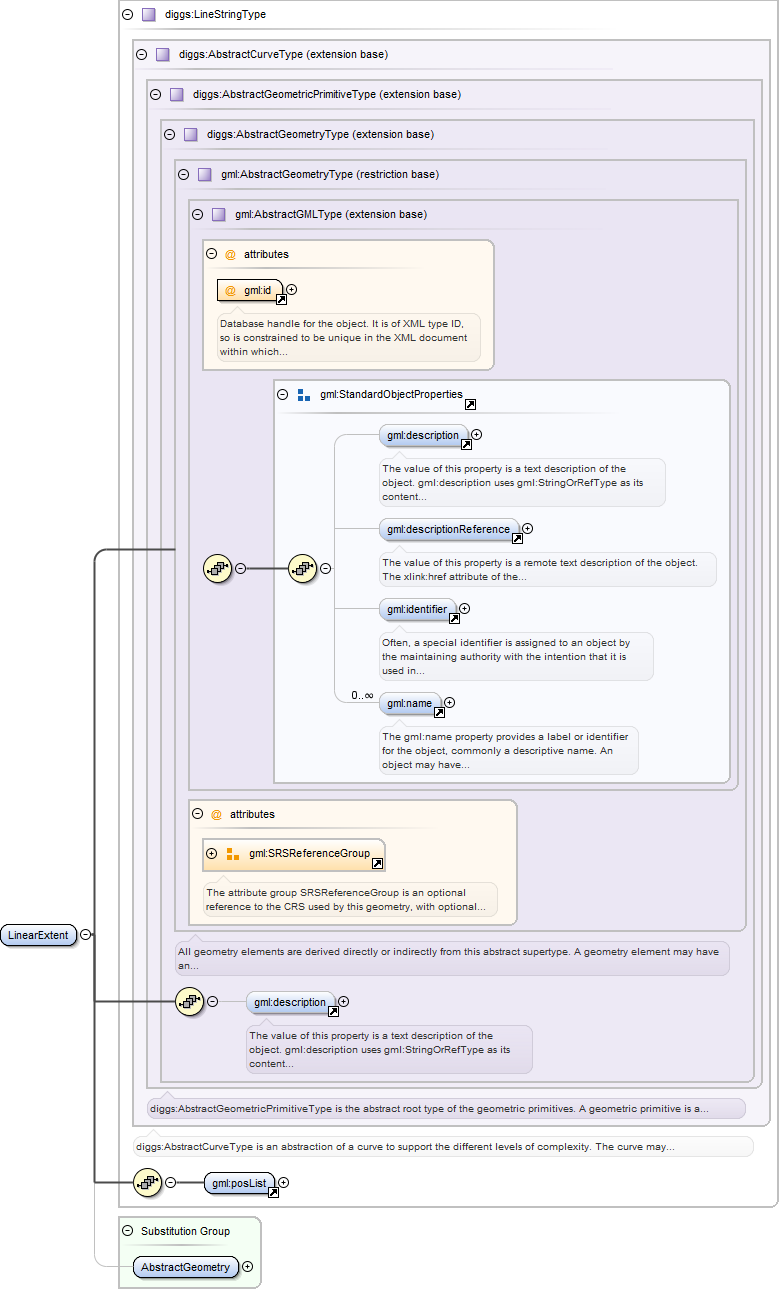The height and width of the screenshot is (1290, 780).
Task: Click the link arrow icon on gml:identifier
Action: pos(453,618)
